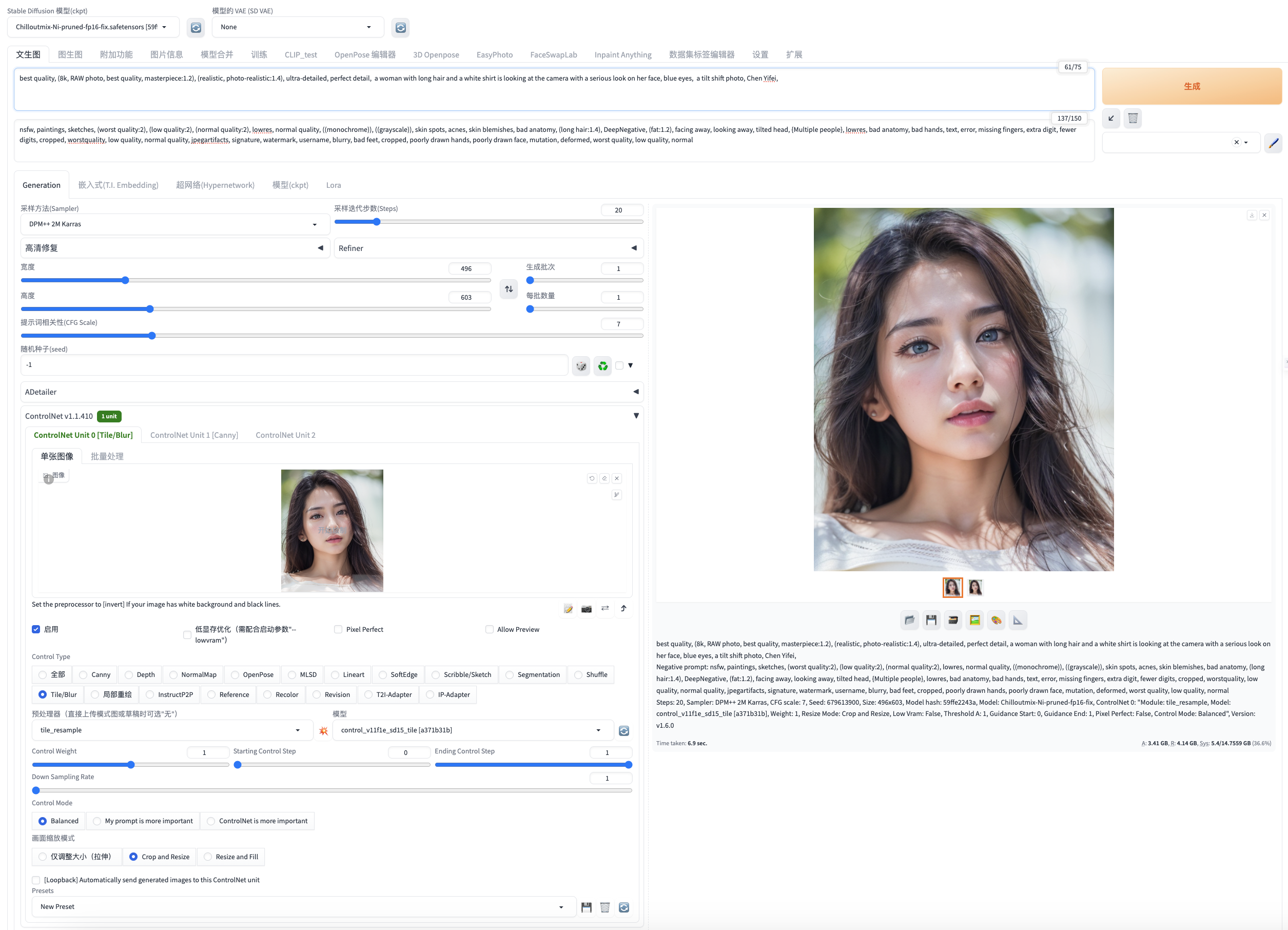The width and height of the screenshot is (1288, 930).
Task: Refresh the ControlNet model list
Action: click(x=623, y=730)
